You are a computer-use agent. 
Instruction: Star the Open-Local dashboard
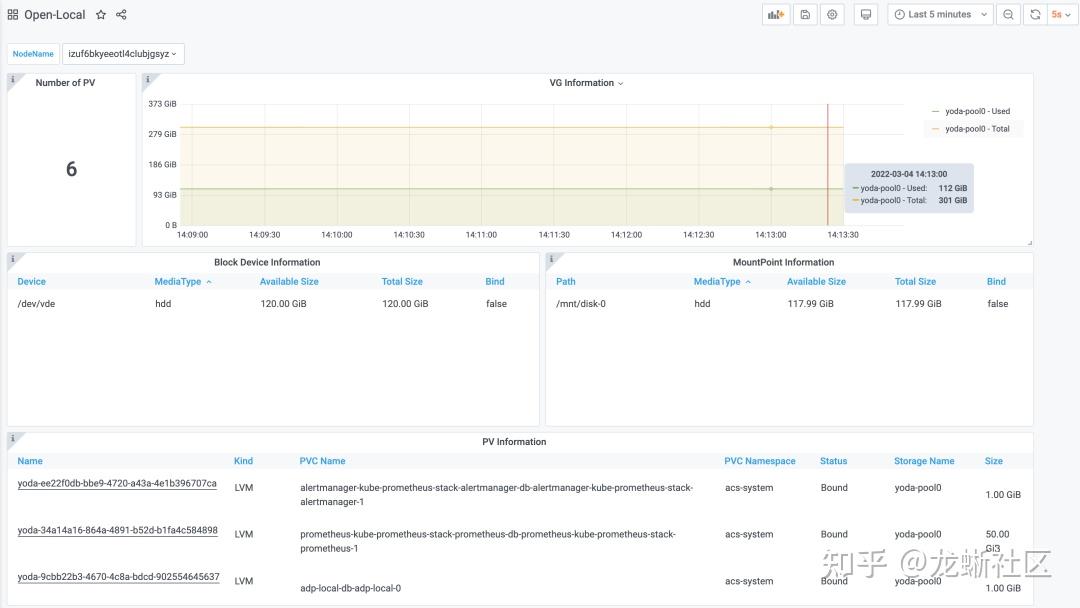101,14
